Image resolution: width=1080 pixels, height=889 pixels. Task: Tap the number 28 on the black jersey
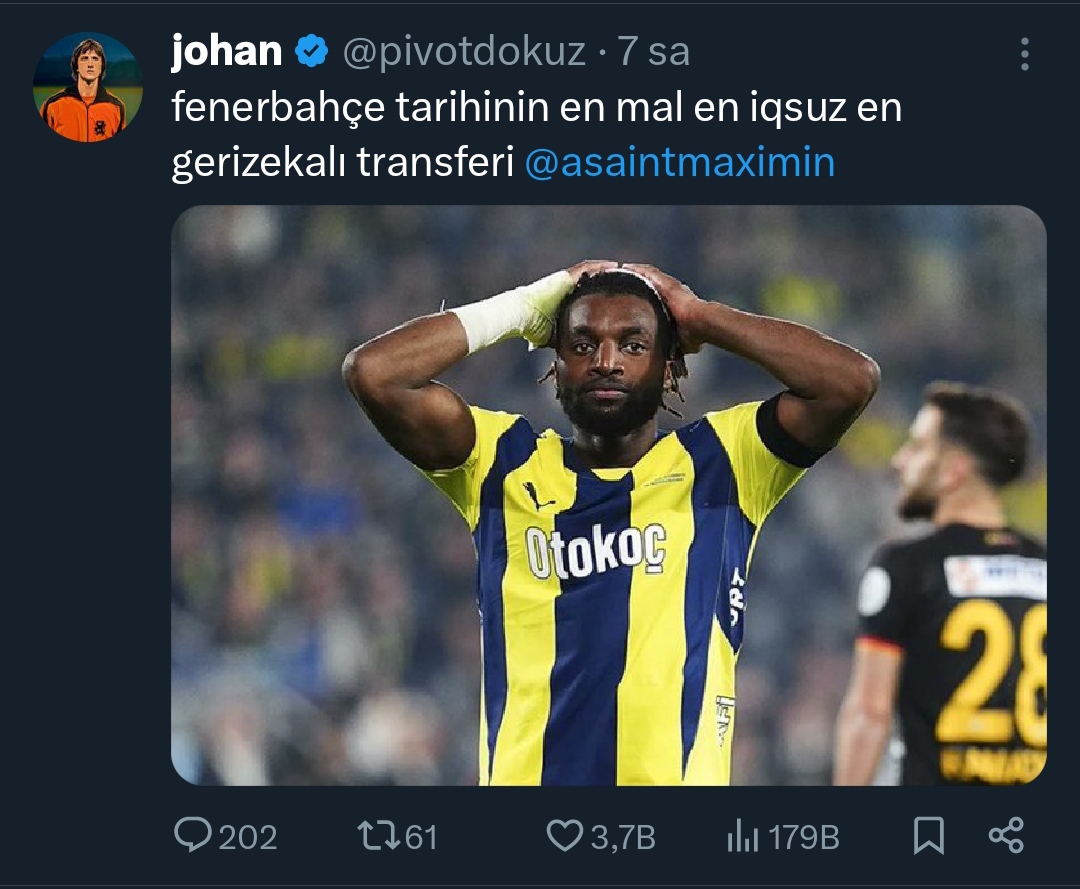pos(993,673)
